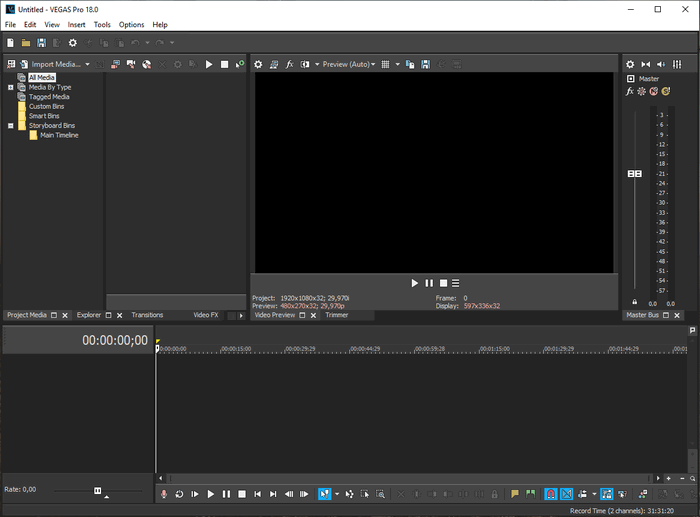Open Video Output FX icon
700x517 pixels.
coord(289,64)
